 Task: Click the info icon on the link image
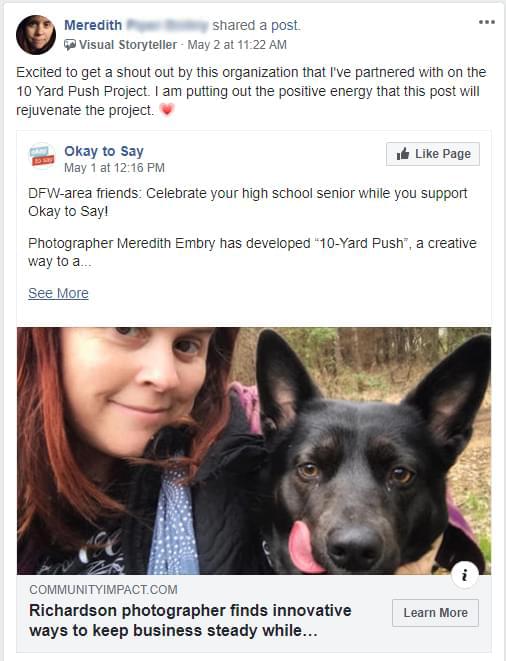465,575
